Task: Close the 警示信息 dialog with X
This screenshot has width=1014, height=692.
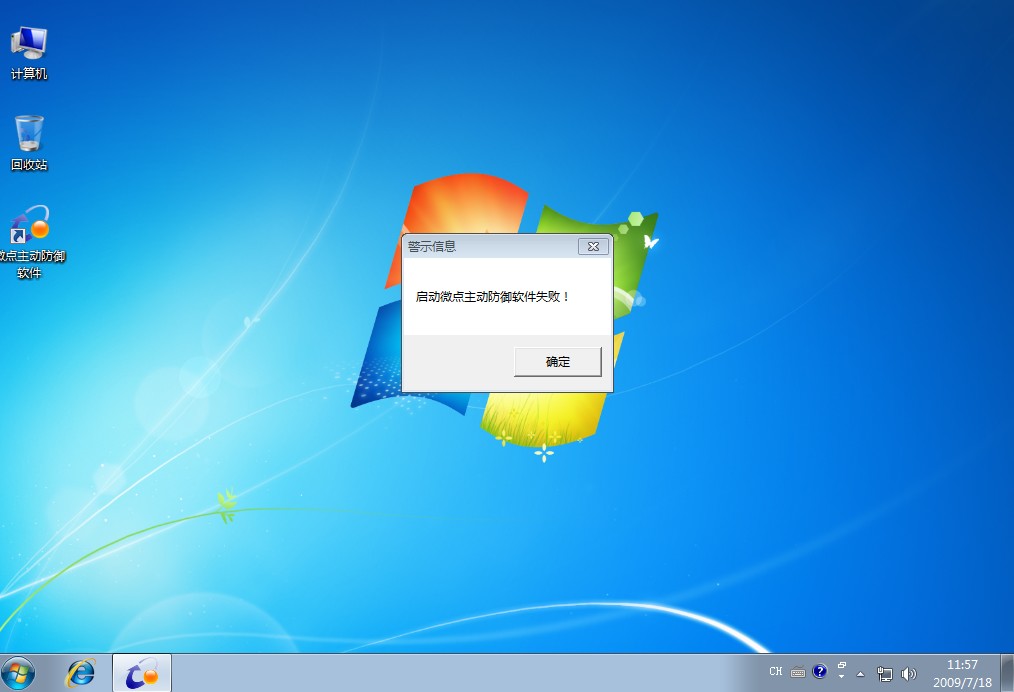Action: 593,246
